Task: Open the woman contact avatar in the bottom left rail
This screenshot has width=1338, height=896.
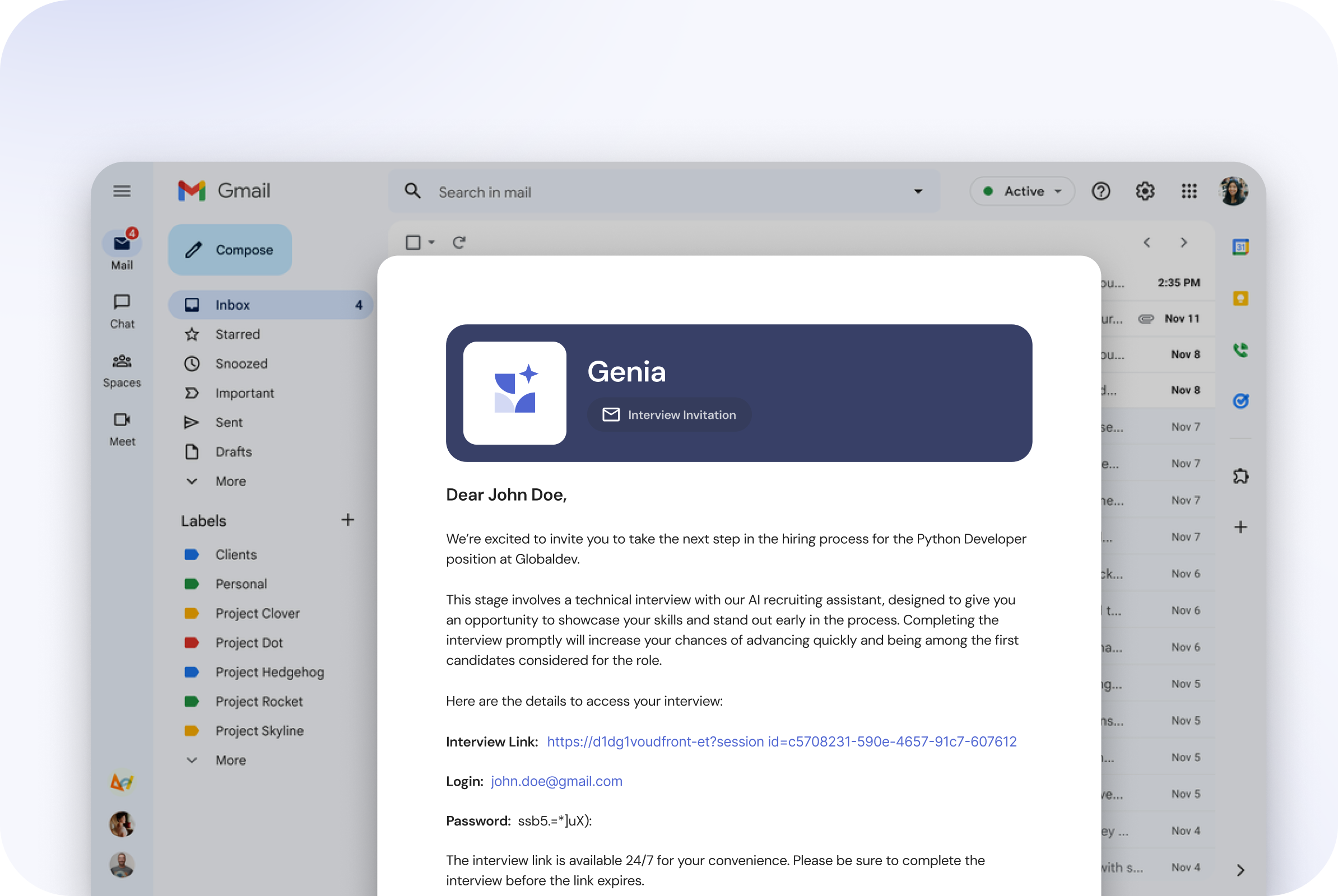Action: click(122, 824)
